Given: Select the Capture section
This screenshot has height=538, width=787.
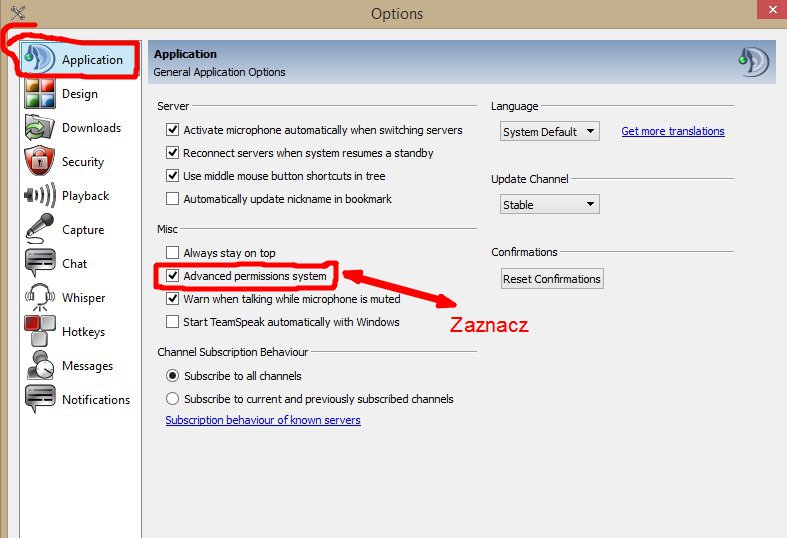Looking at the screenshot, I should click(x=79, y=230).
